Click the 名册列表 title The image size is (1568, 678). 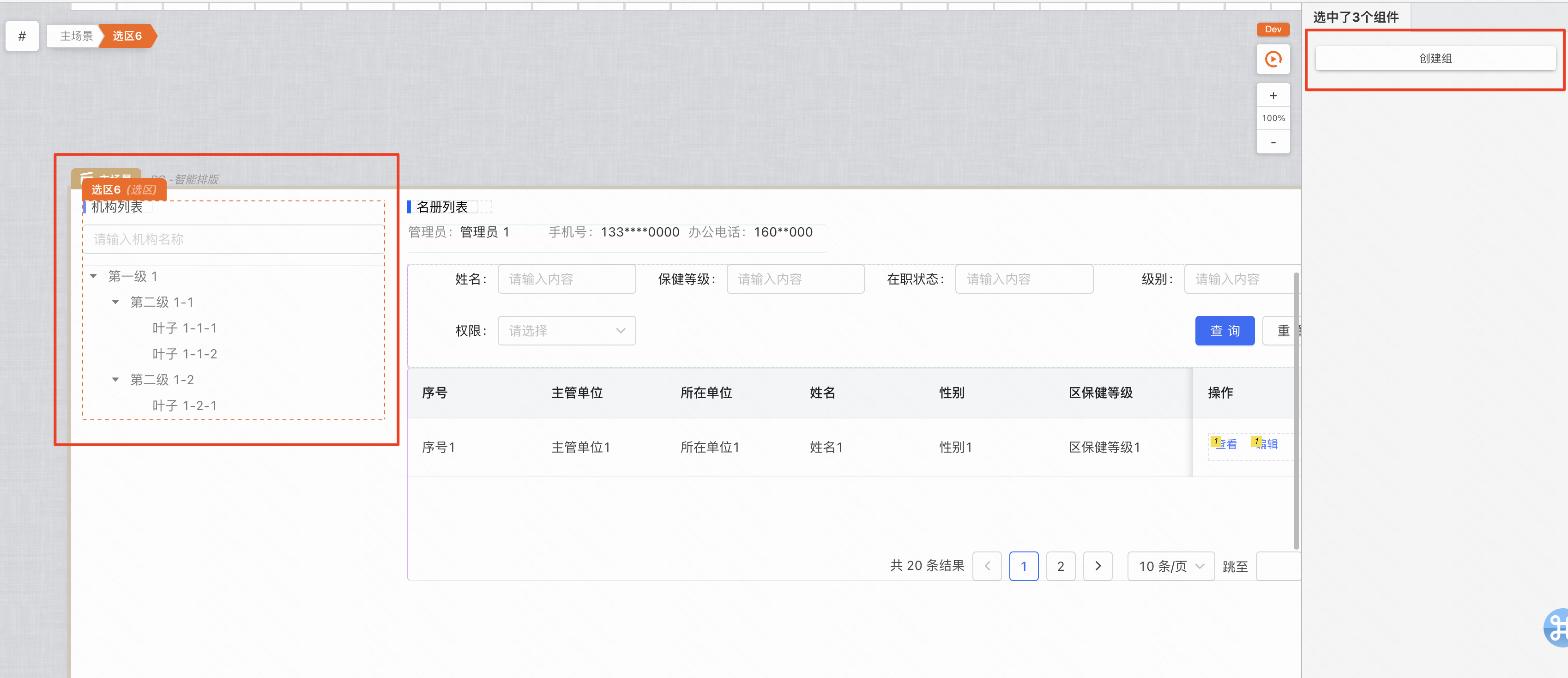pos(442,207)
